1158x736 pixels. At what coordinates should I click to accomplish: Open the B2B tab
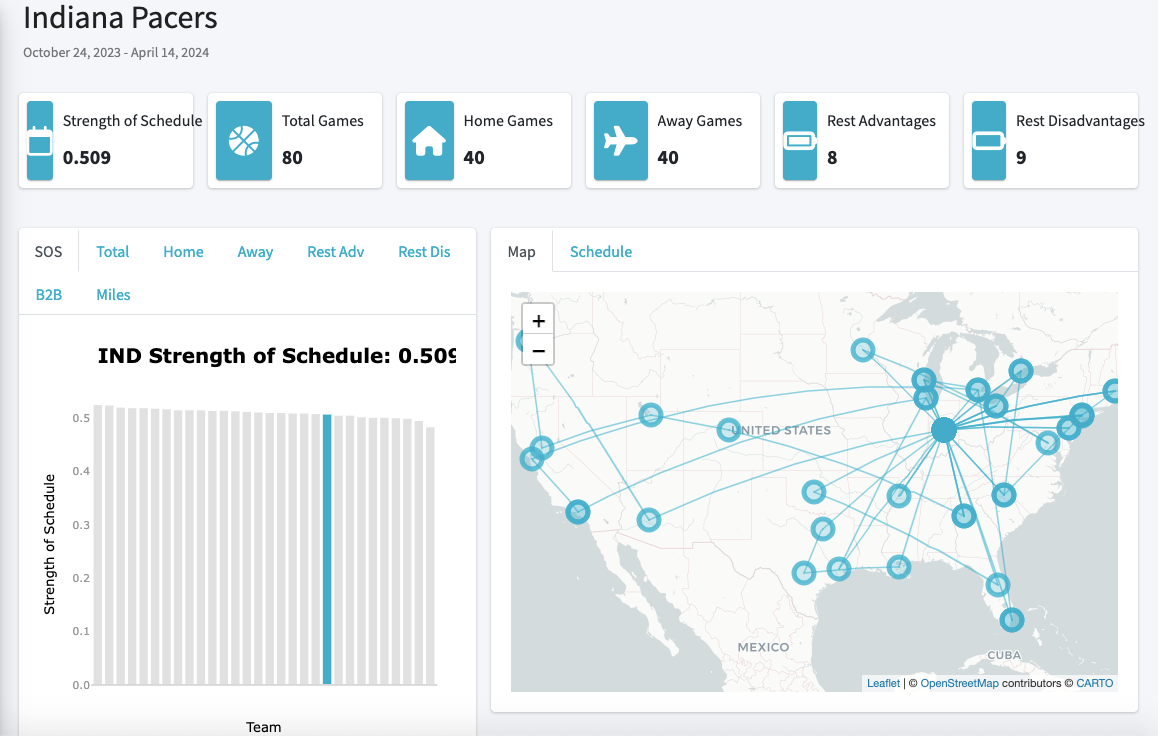pos(49,295)
